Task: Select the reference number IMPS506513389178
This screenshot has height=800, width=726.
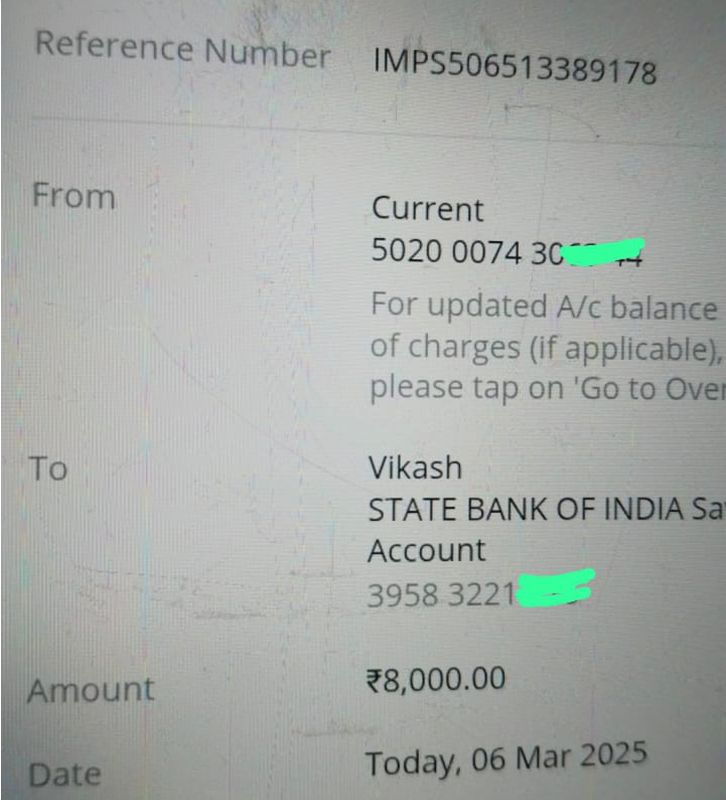Action: pos(515,67)
